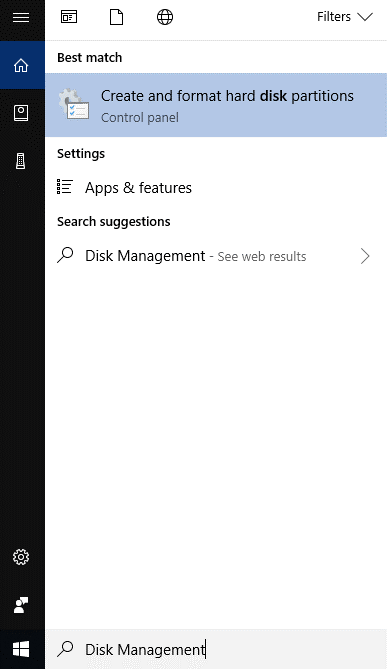Click the Search suggestions heading

pyautogui.click(x=113, y=221)
